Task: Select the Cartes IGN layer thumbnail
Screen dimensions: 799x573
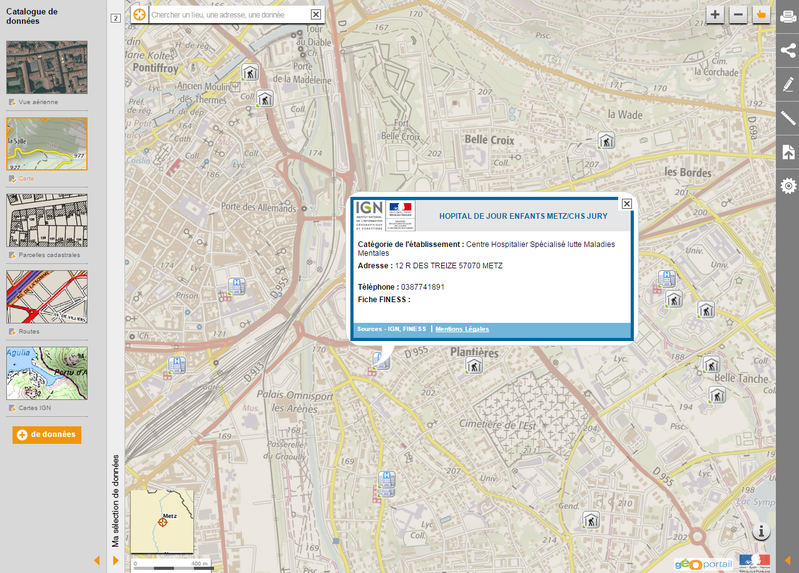Action: click(x=47, y=374)
